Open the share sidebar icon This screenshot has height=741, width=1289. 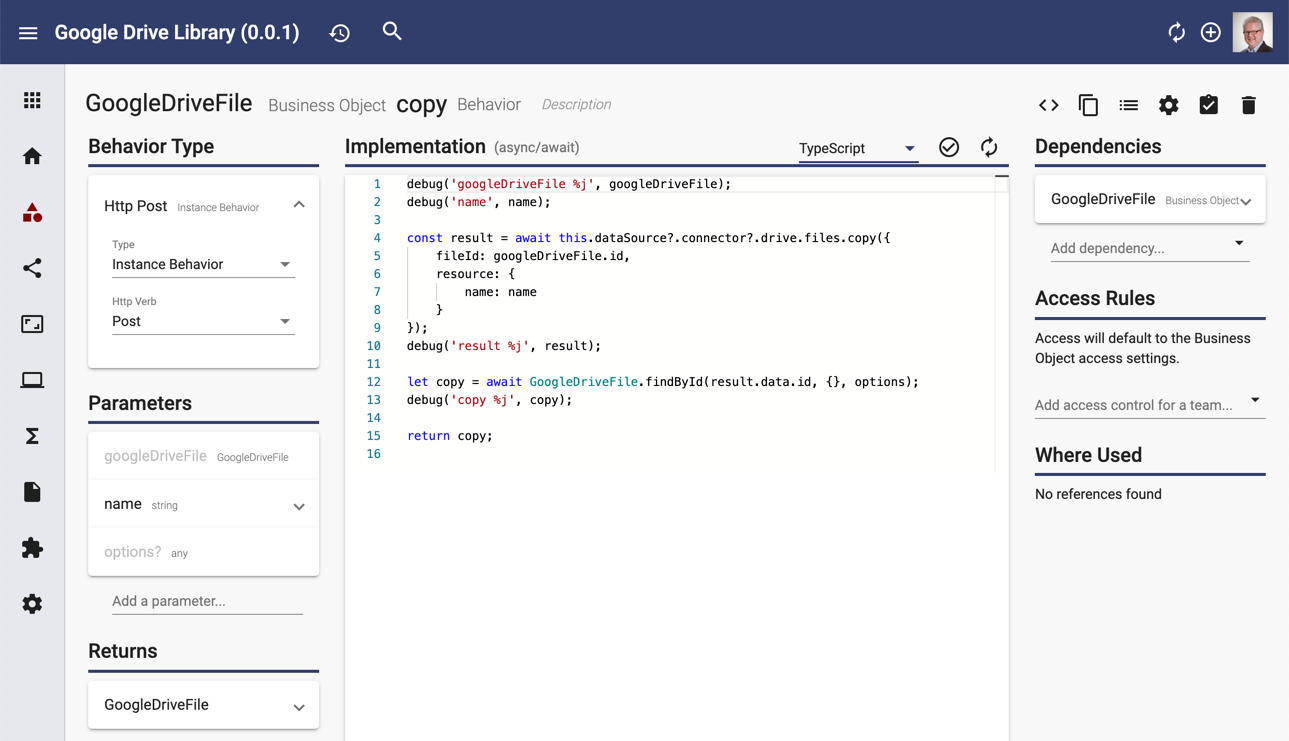(x=32, y=268)
